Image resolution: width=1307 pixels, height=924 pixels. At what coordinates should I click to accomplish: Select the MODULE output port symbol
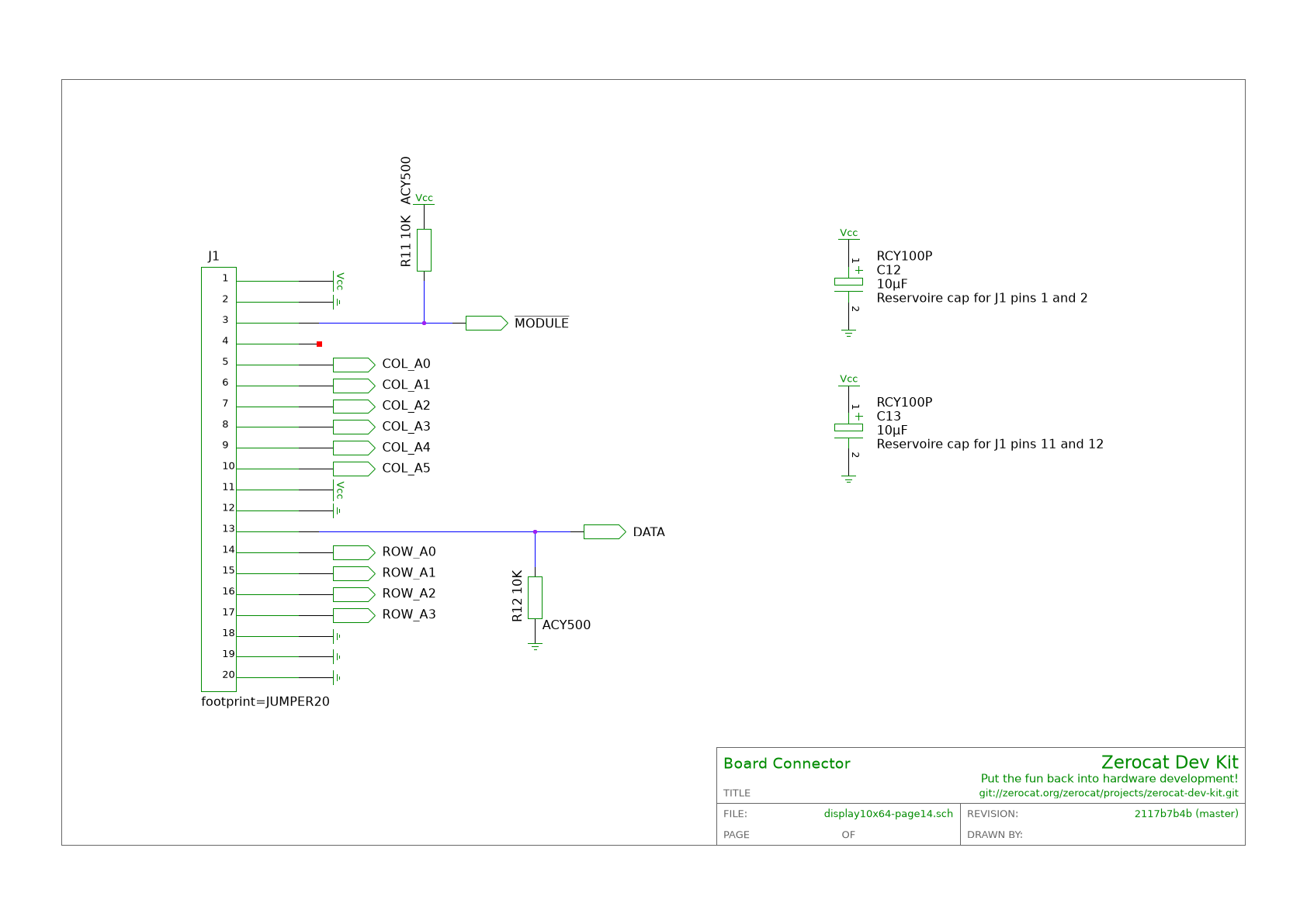pyautogui.click(x=487, y=323)
